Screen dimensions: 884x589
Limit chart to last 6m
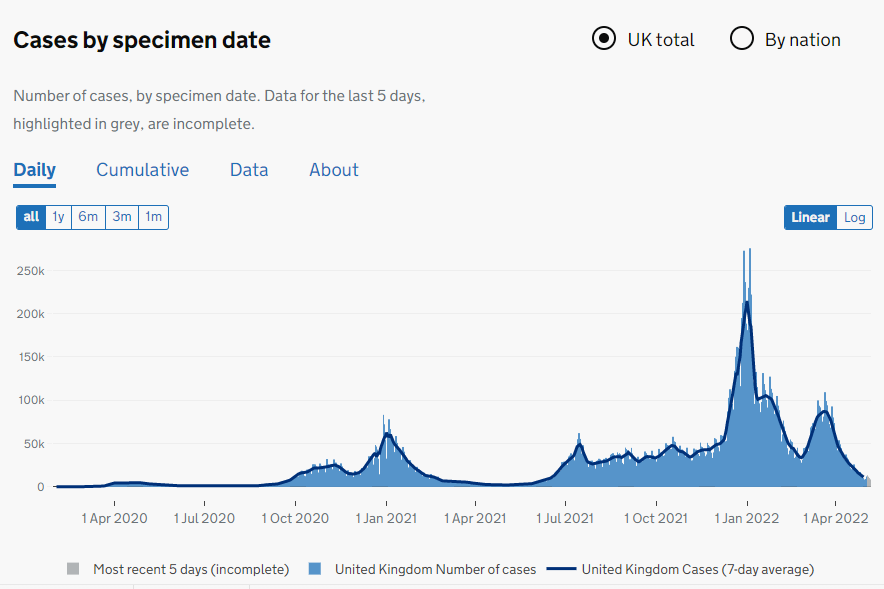(88, 217)
